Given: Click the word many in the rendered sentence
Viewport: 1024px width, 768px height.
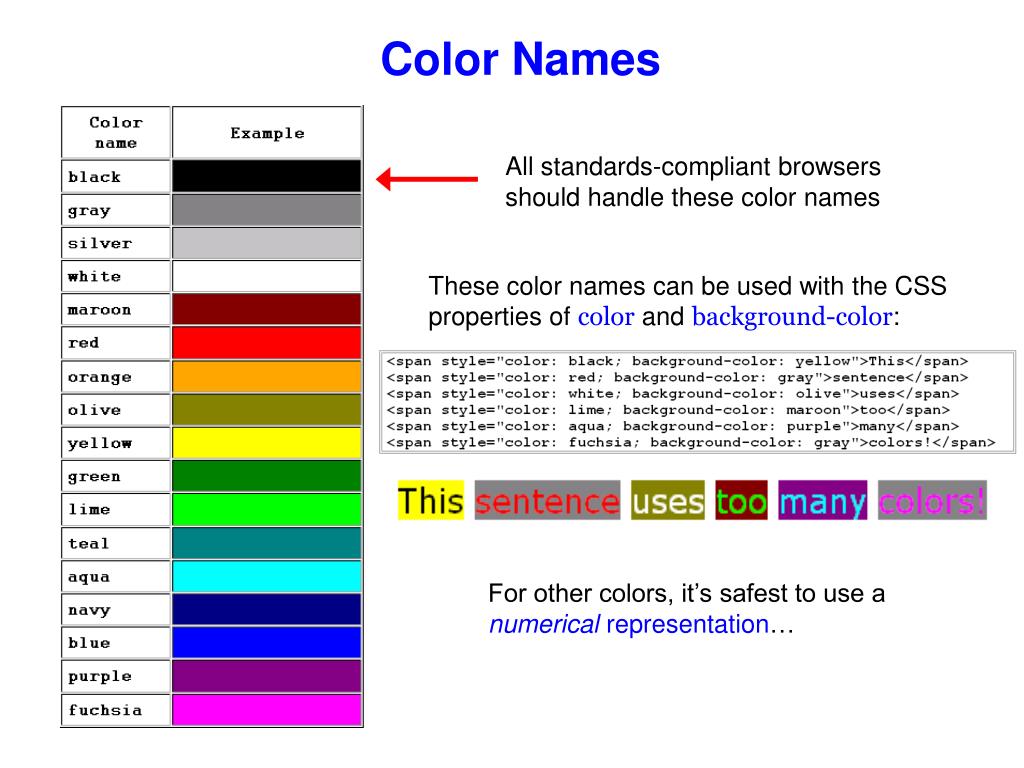Looking at the screenshot, I should pyautogui.click(x=822, y=501).
